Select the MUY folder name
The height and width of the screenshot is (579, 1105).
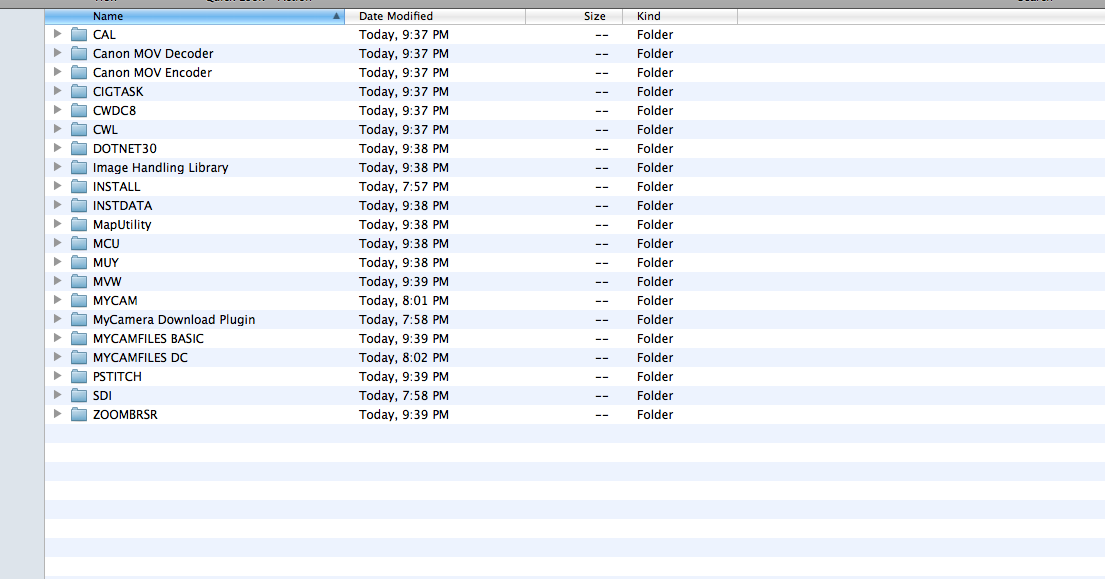[x=106, y=263]
